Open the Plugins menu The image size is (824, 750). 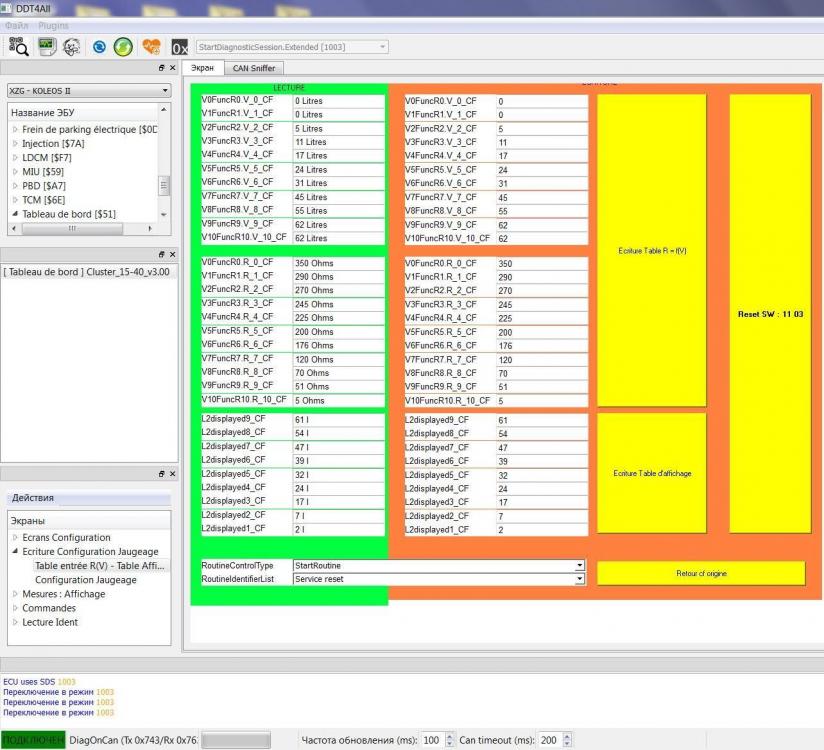tap(53, 25)
